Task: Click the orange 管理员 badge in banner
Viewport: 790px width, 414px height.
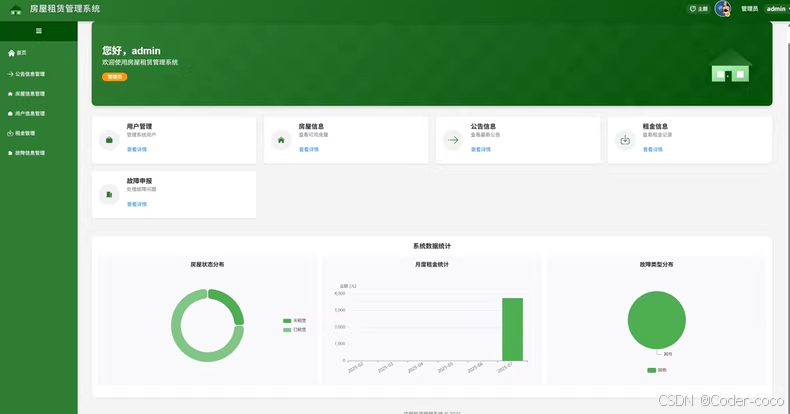Action: click(x=115, y=77)
